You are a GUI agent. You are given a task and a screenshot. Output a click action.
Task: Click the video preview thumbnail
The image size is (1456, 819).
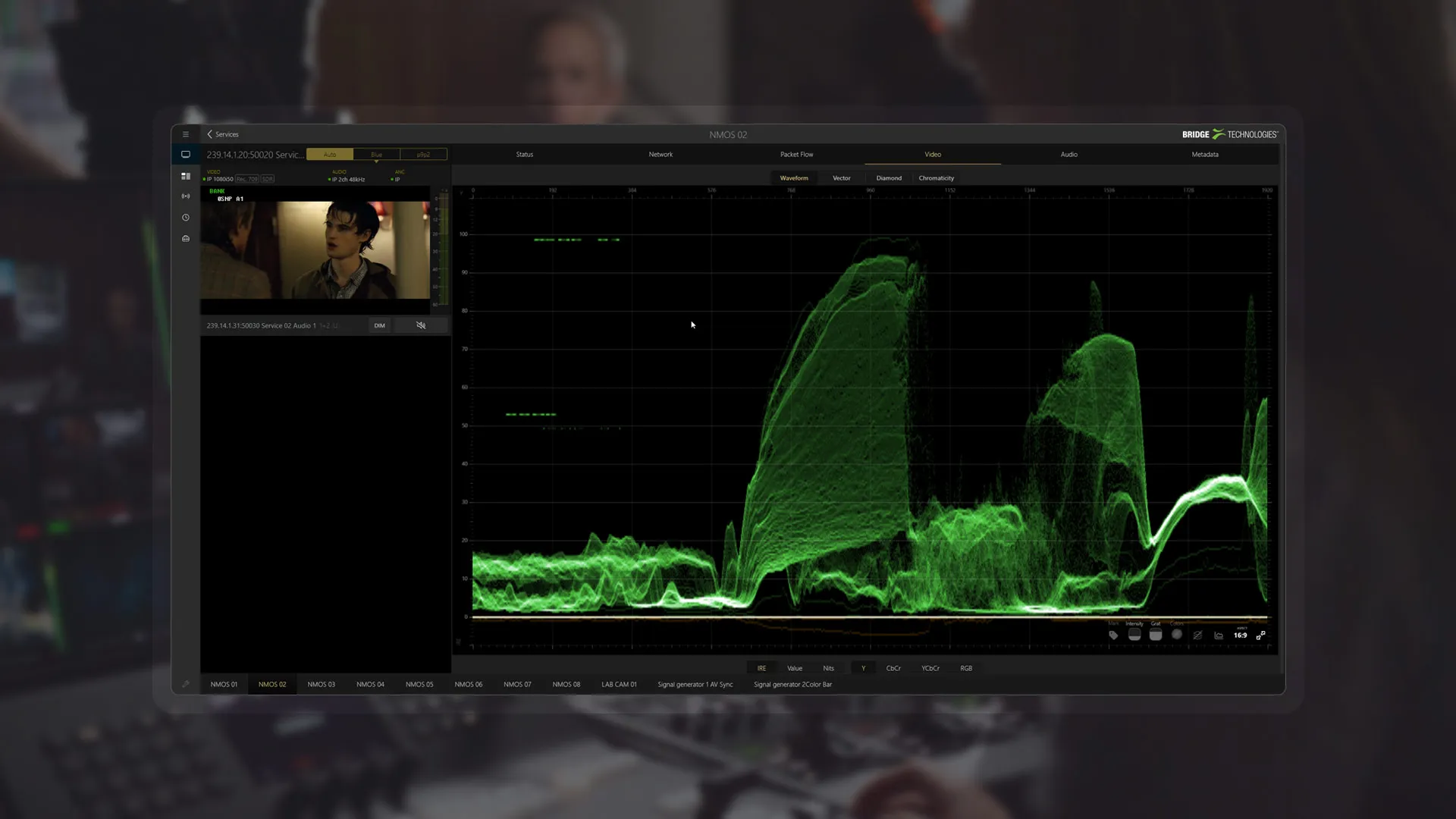(315, 249)
